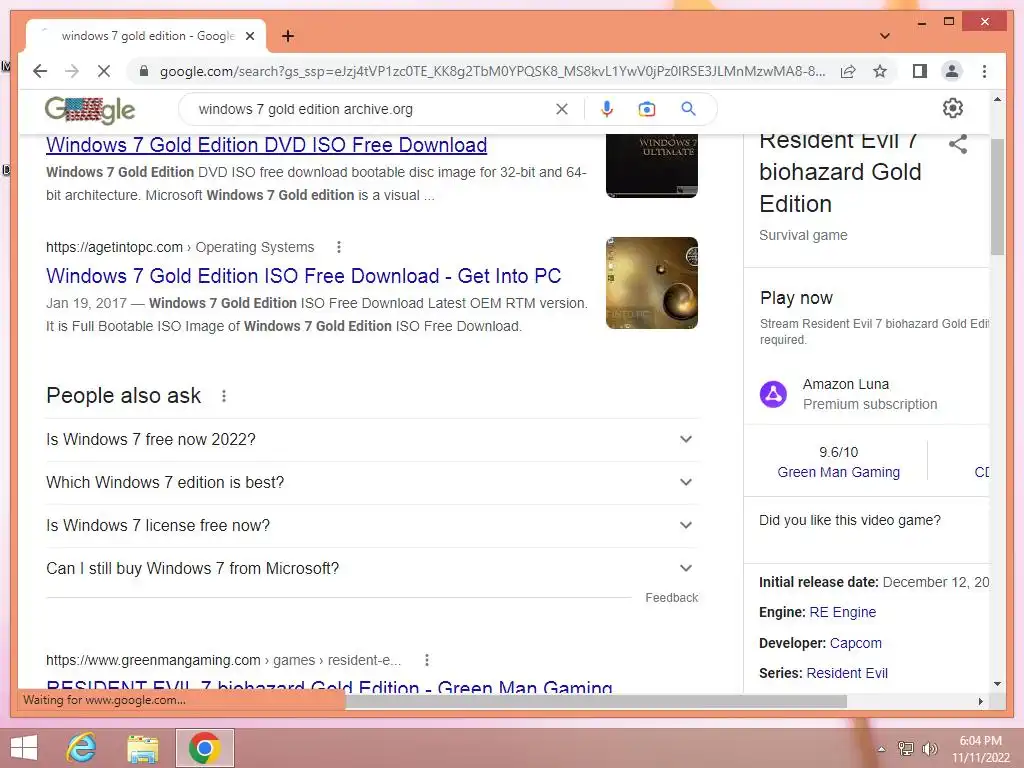1024x768 pixels.
Task: Open Chrome's three-dot menu
Action: point(984,71)
